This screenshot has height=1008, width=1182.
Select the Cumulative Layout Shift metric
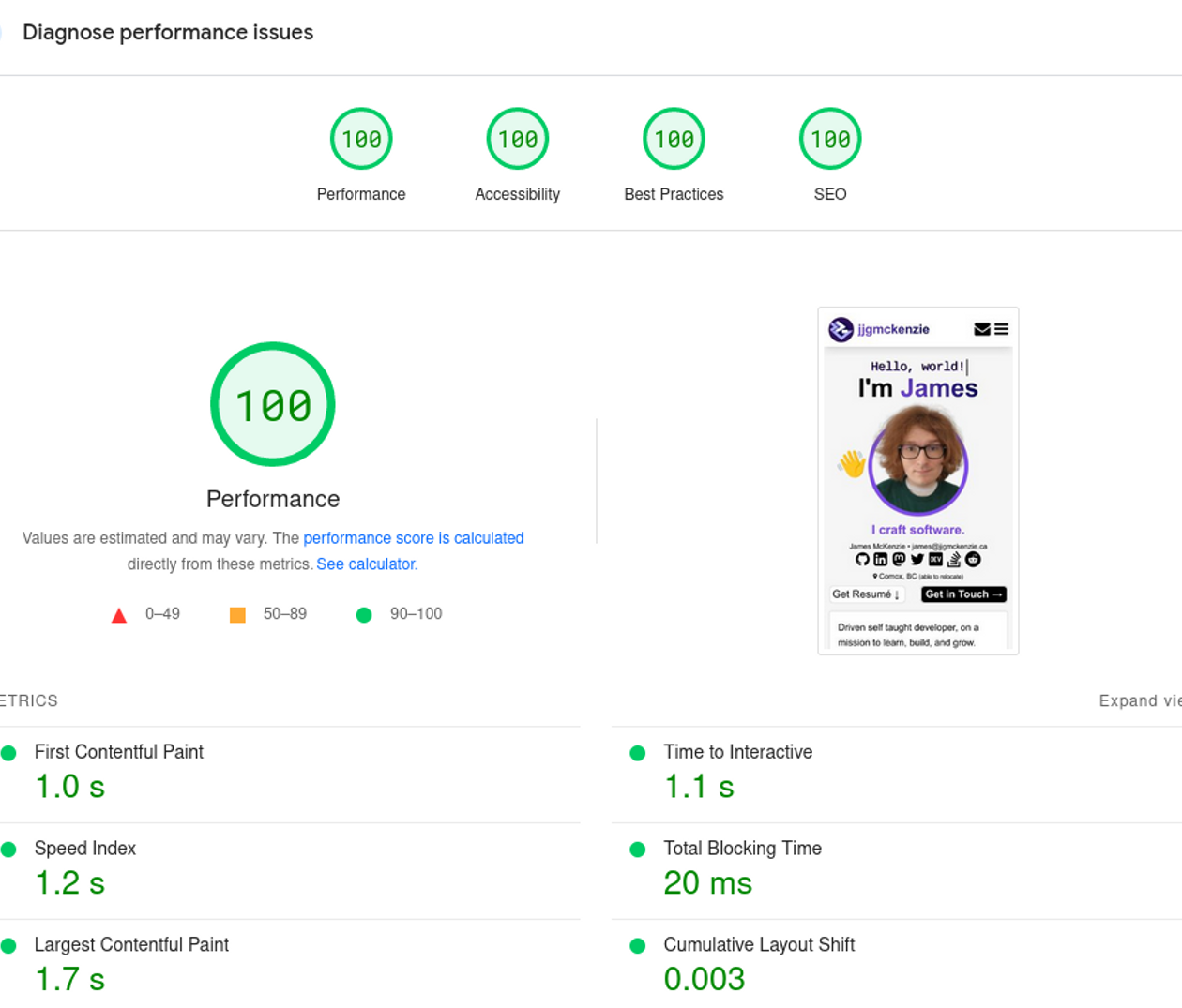[758, 945]
